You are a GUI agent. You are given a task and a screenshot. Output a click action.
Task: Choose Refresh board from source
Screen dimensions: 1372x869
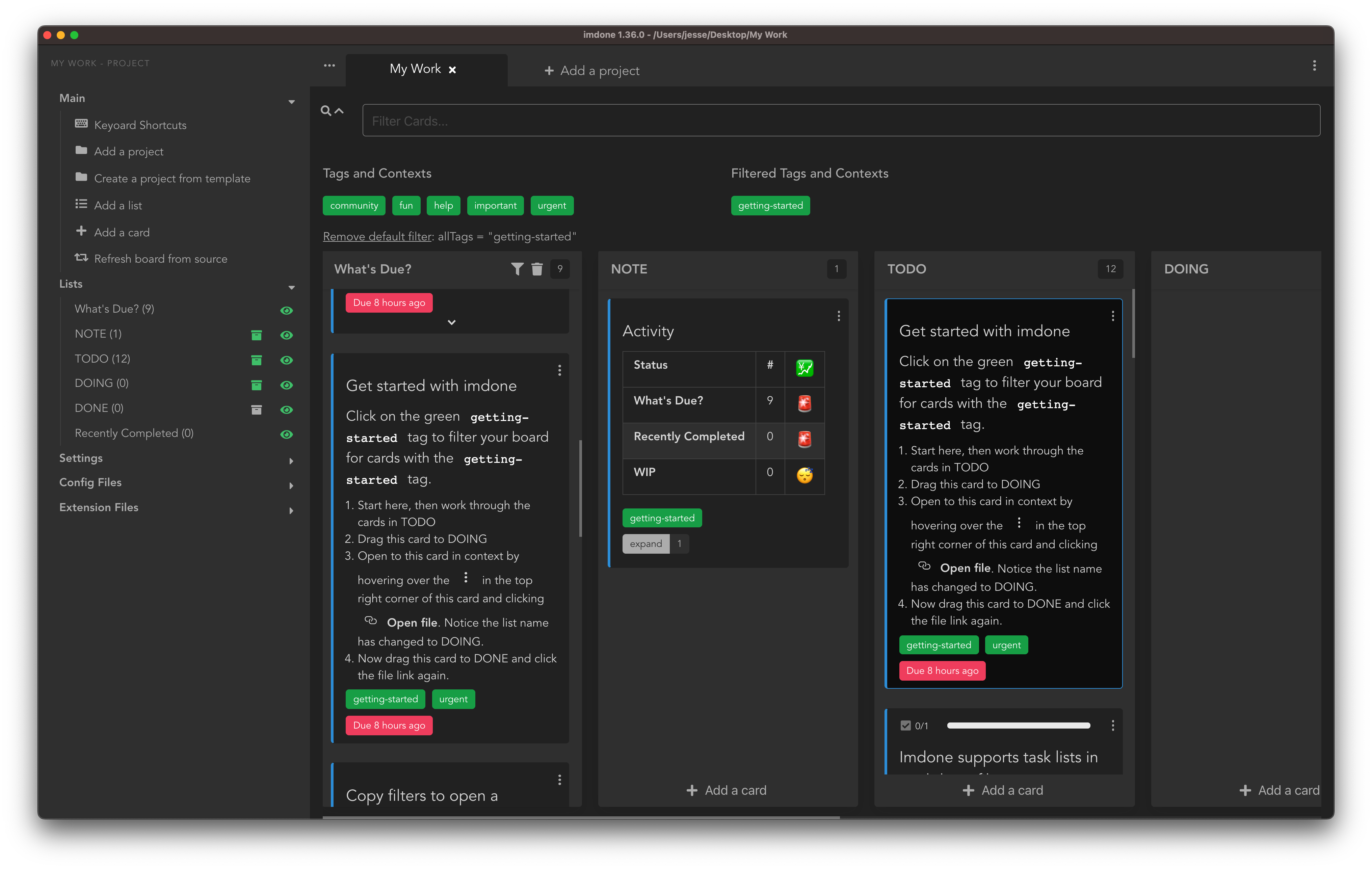[161, 259]
